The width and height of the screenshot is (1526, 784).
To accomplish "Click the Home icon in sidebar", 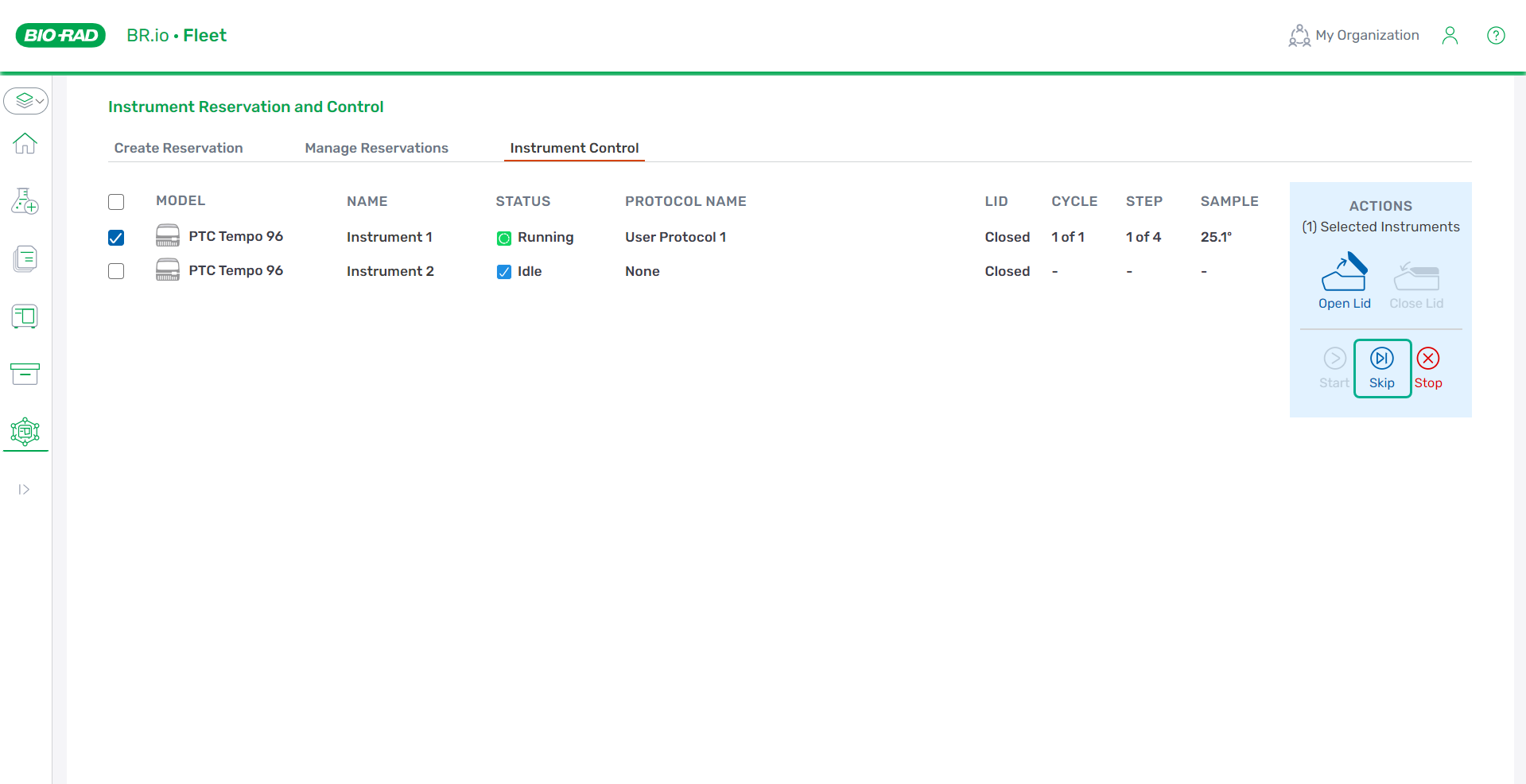I will [25, 144].
